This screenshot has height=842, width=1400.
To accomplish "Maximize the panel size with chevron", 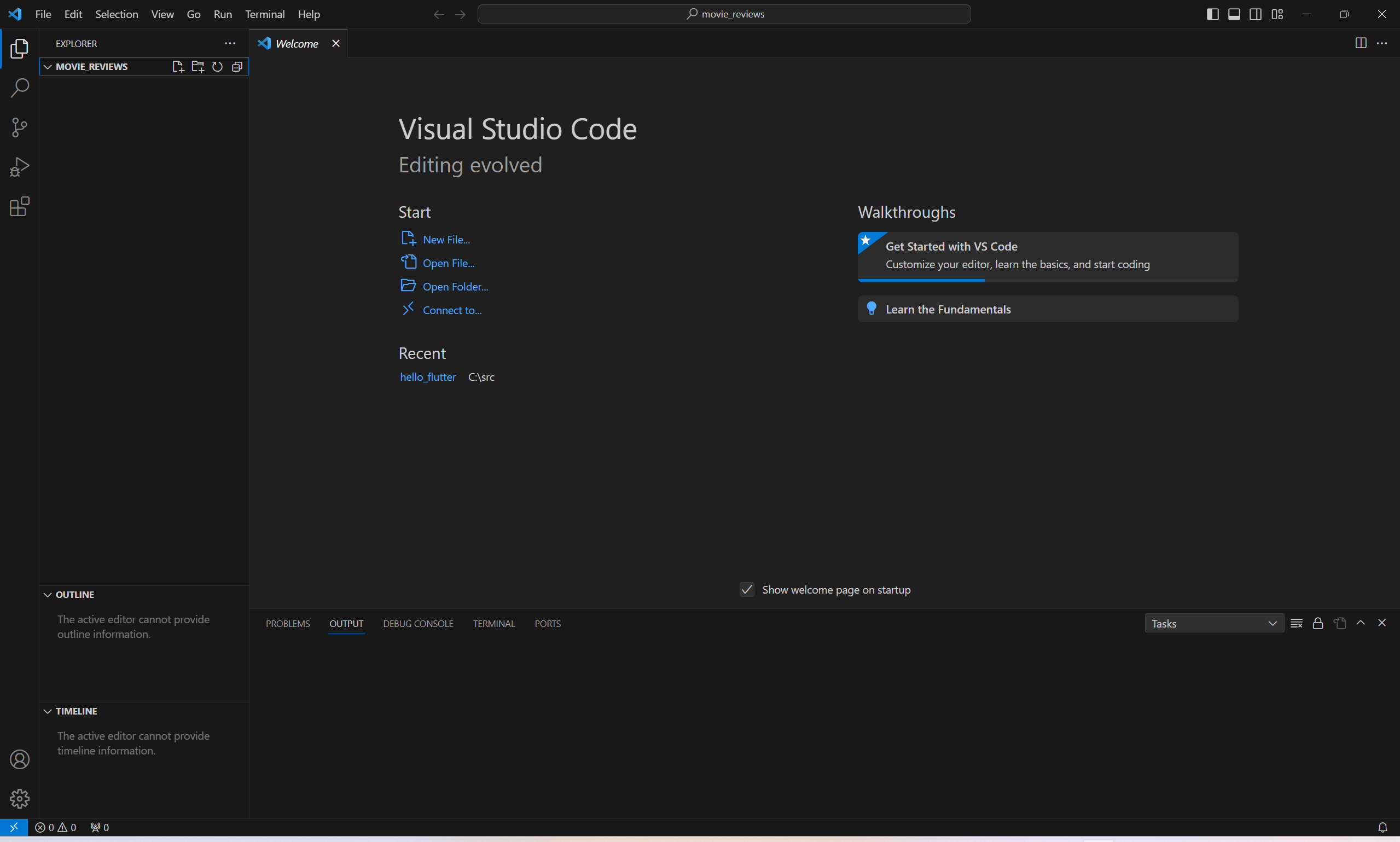I will click(1360, 623).
